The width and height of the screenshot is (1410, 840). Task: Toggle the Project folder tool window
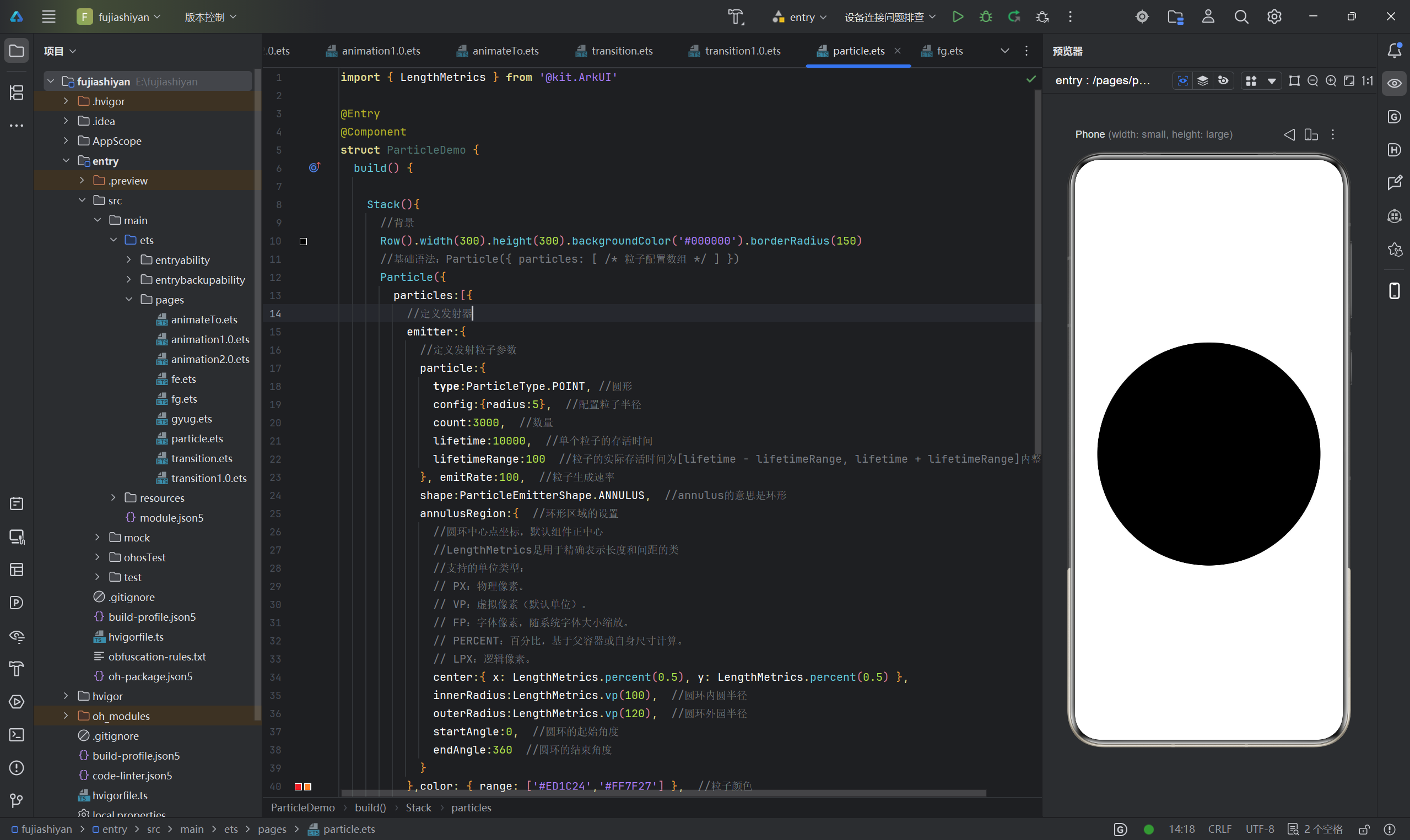[17, 51]
